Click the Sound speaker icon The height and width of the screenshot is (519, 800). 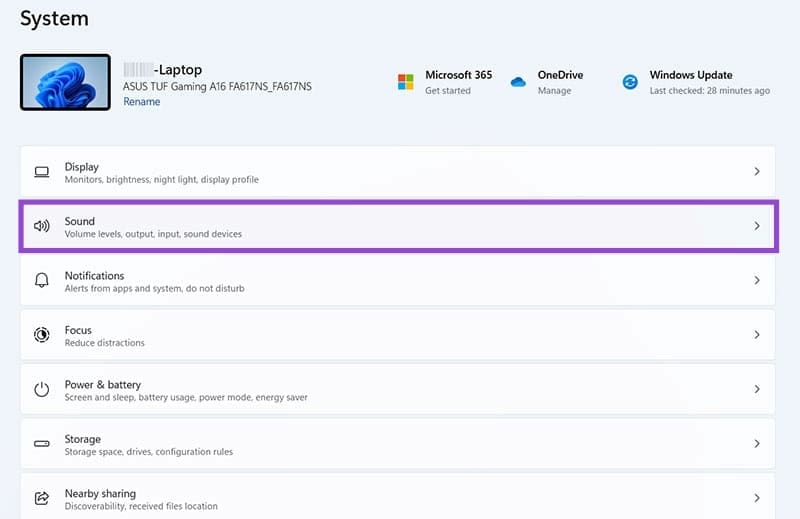point(42,226)
